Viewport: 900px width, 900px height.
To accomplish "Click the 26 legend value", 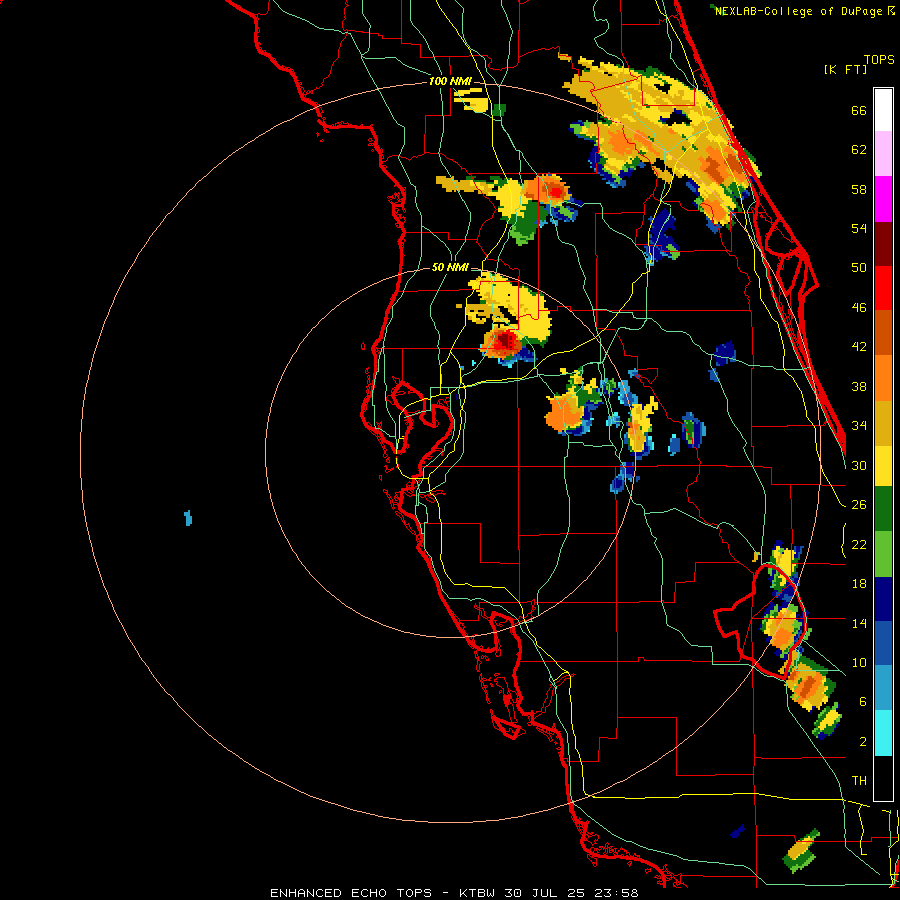I will [x=859, y=504].
